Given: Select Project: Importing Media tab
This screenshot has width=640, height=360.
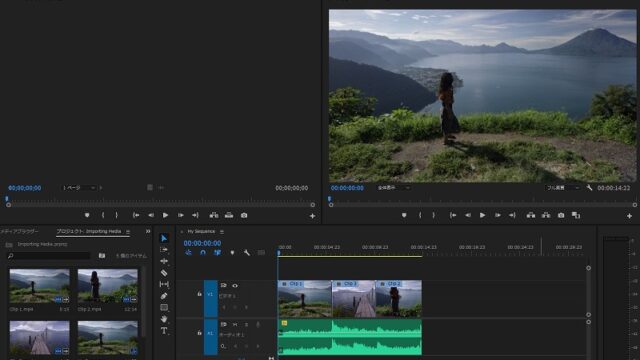Looking at the screenshot, I should [89, 231].
